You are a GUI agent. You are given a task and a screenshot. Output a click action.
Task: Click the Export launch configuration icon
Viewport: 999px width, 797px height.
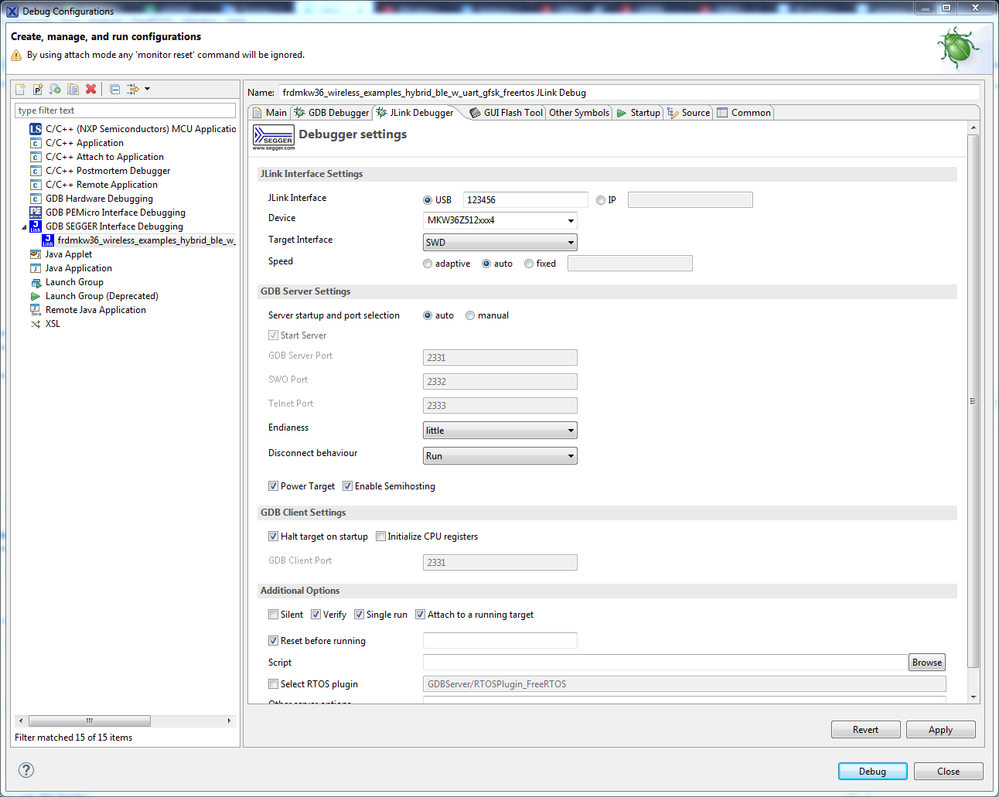(x=55, y=89)
